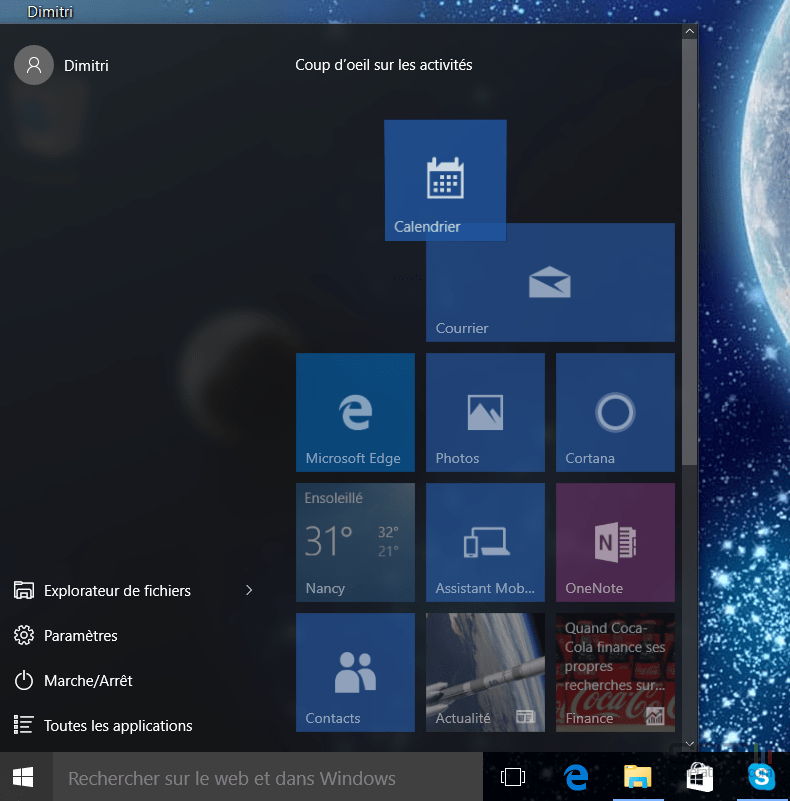Click the Coup d'oeil sur les activités heading
The height and width of the screenshot is (801, 790).
(384, 65)
